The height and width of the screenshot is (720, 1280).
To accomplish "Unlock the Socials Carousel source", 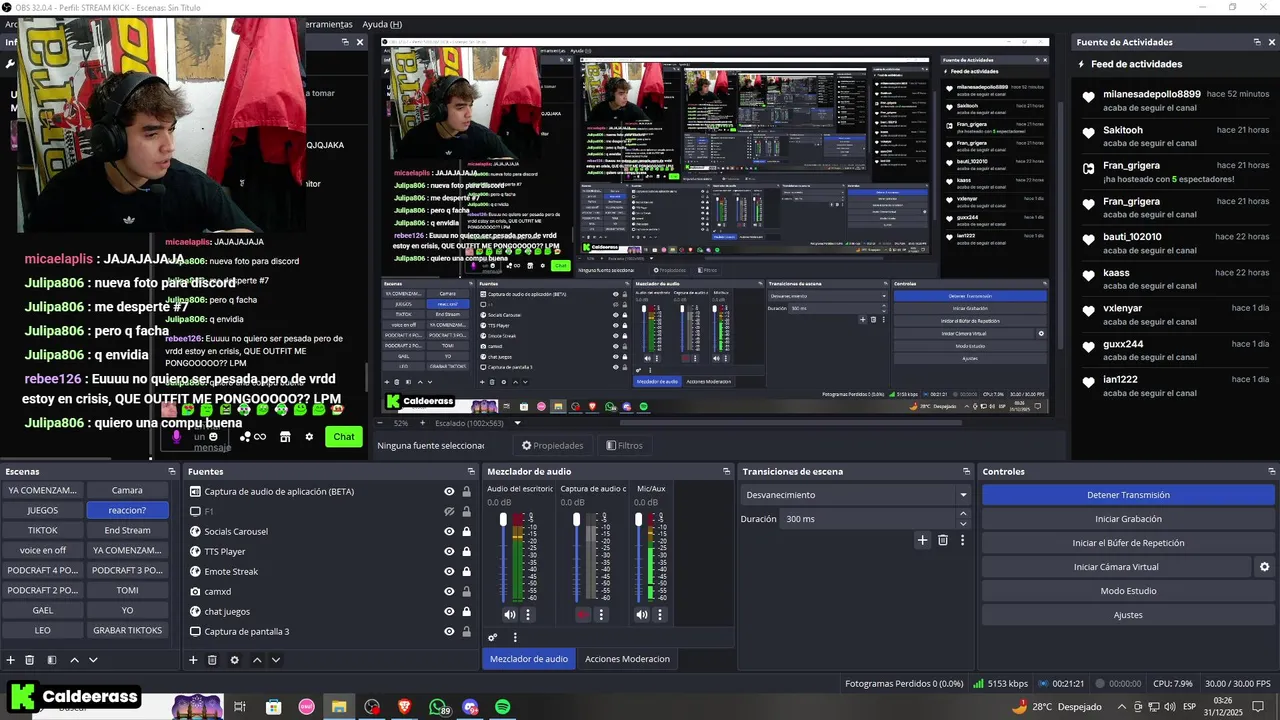I will point(466,531).
